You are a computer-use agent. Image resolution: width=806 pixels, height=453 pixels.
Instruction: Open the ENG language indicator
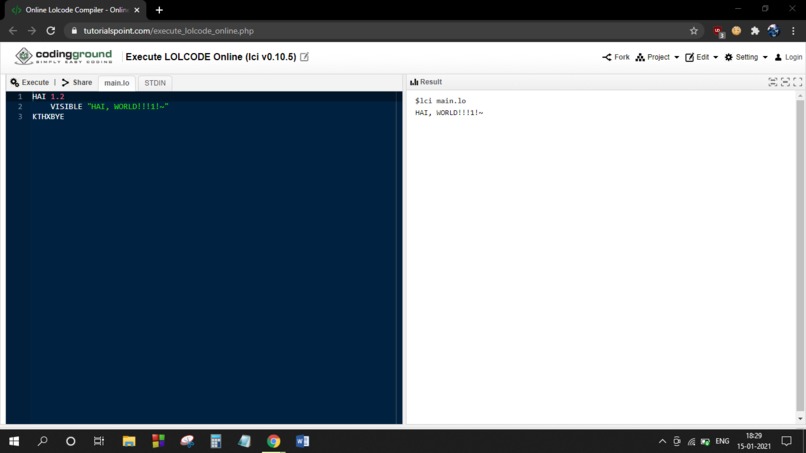[x=722, y=441]
